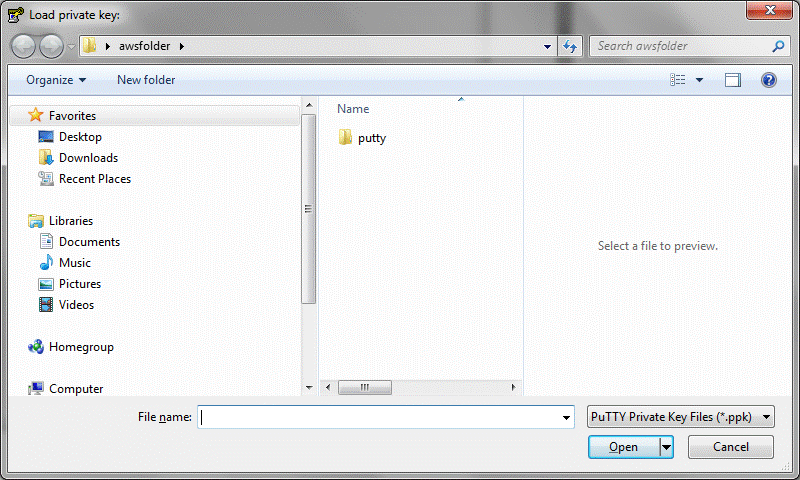Click the PuTTY icon in title bar
Viewport: 800px width, 480px height.
point(15,14)
